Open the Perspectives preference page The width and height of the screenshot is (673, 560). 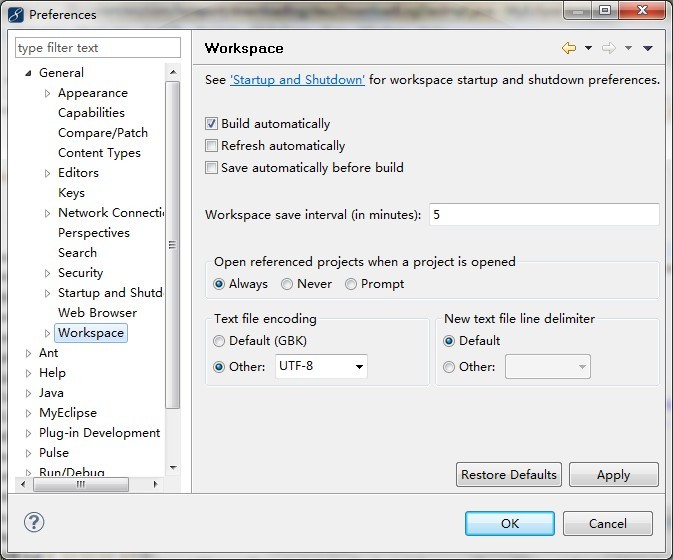94,233
